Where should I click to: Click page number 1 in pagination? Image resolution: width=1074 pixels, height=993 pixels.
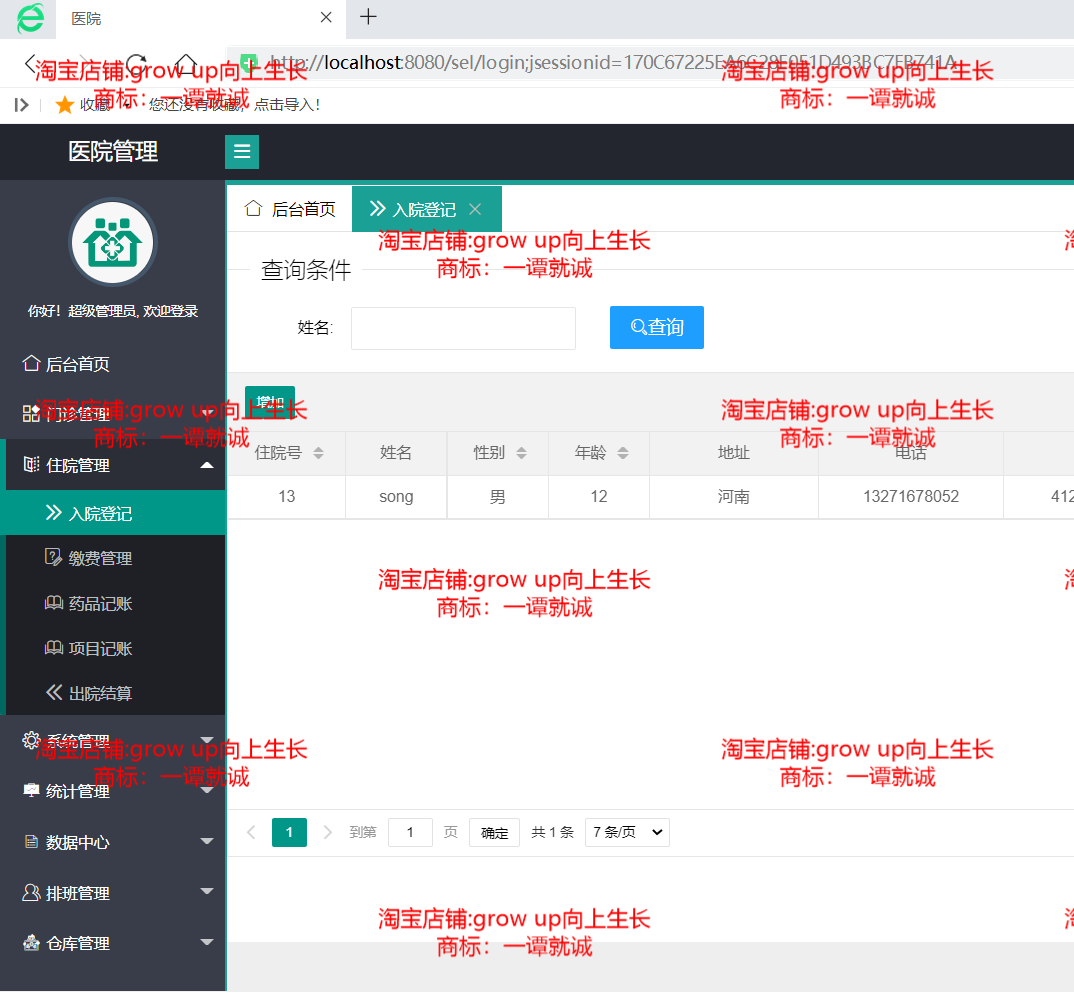(289, 831)
